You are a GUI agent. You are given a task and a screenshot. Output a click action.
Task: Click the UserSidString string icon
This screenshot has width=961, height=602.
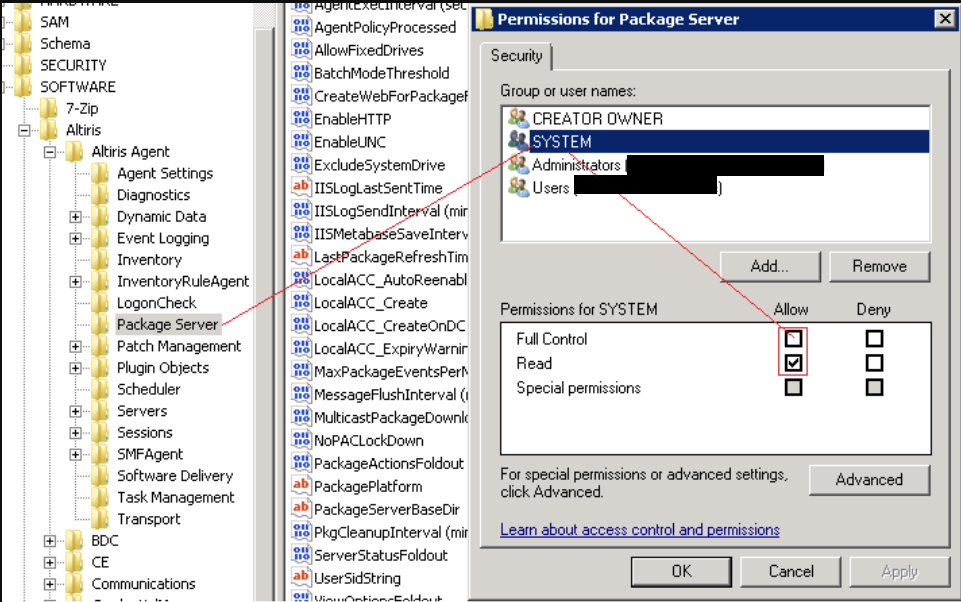(301, 577)
